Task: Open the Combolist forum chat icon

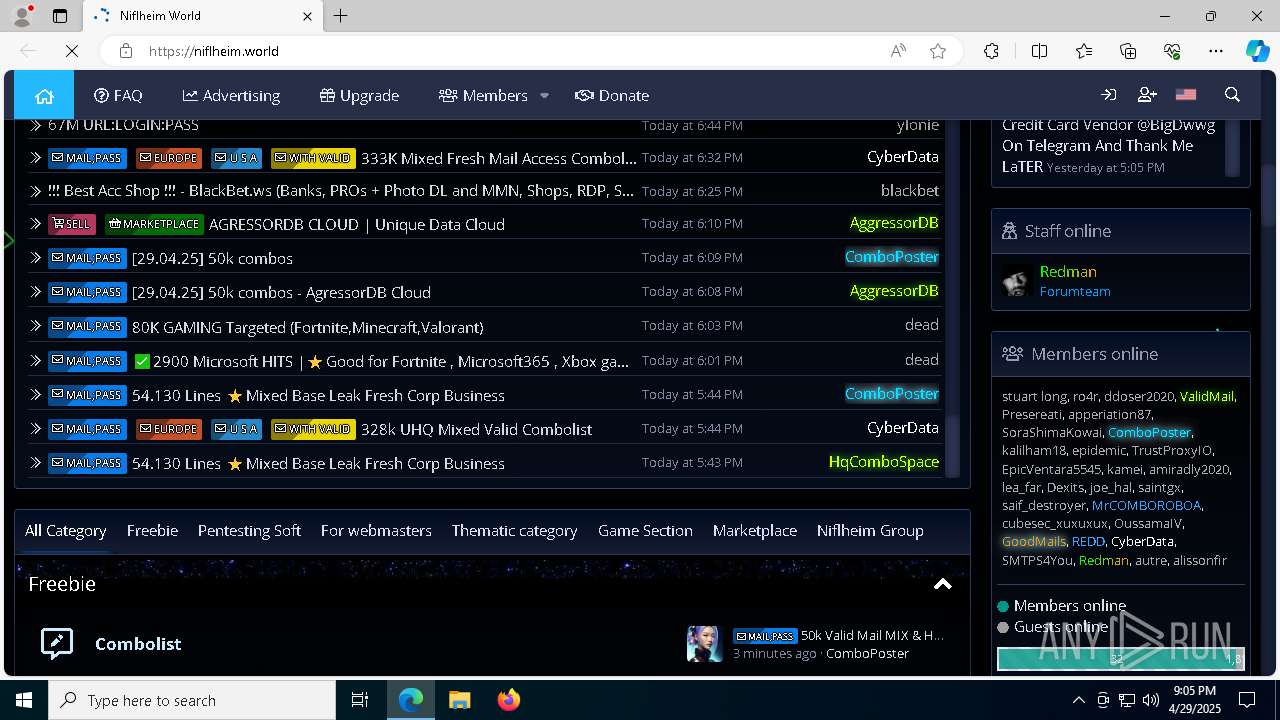Action: coord(57,643)
